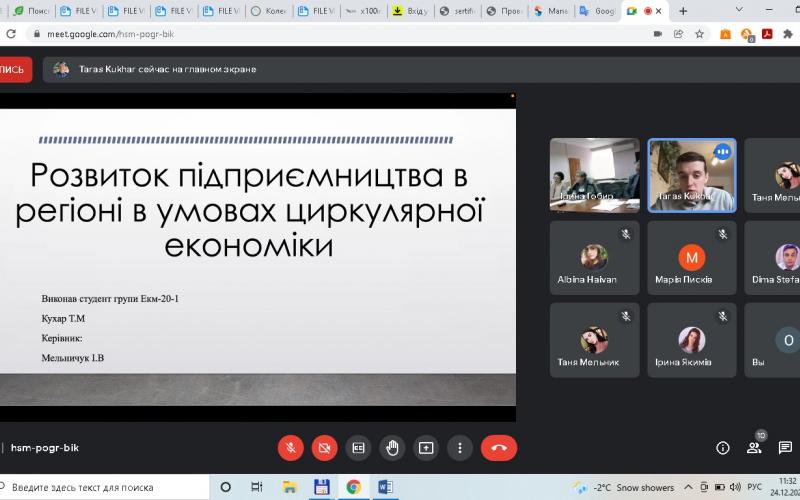Screen dimensions: 800x500
Task: Switch to the x100 tab
Action: [364, 11]
